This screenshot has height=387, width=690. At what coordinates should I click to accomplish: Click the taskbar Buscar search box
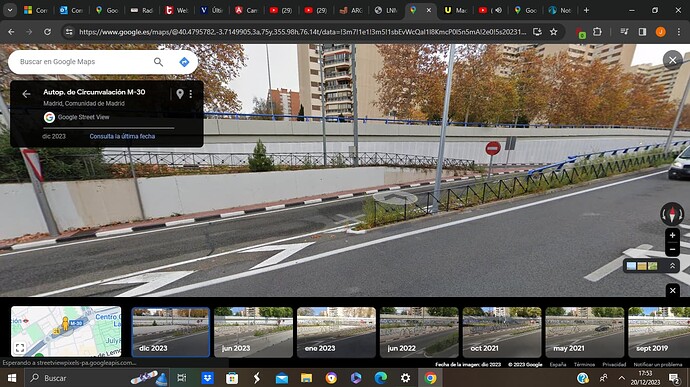click(97, 378)
